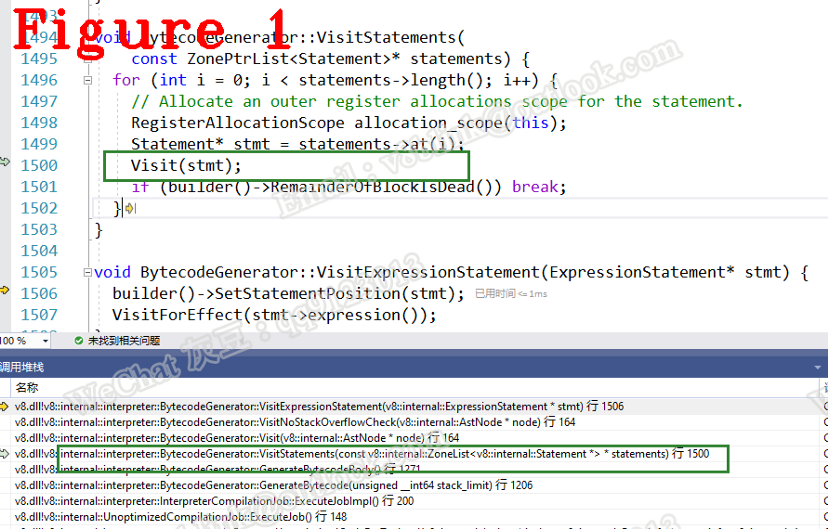The image size is (828, 529).
Task: Click the yellow arrow on the VisitExpressionStatement stack frame
Action: pyautogui.click(x=5, y=407)
